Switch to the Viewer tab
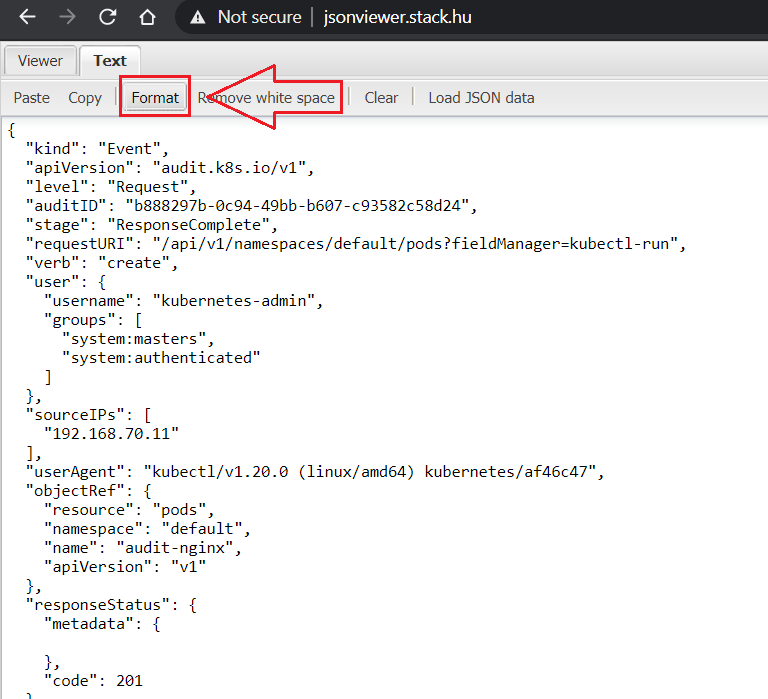Viewport: 768px width, 699px height. (x=40, y=60)
